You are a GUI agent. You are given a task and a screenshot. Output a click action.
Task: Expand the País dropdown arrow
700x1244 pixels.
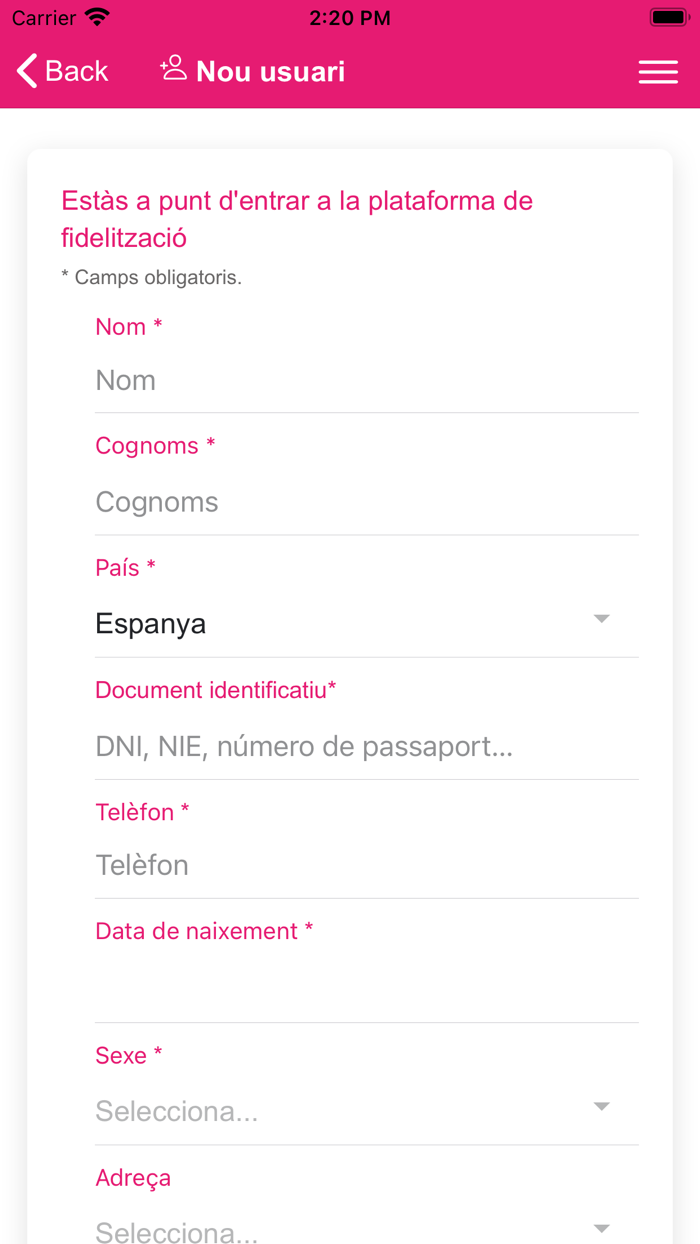601,620
